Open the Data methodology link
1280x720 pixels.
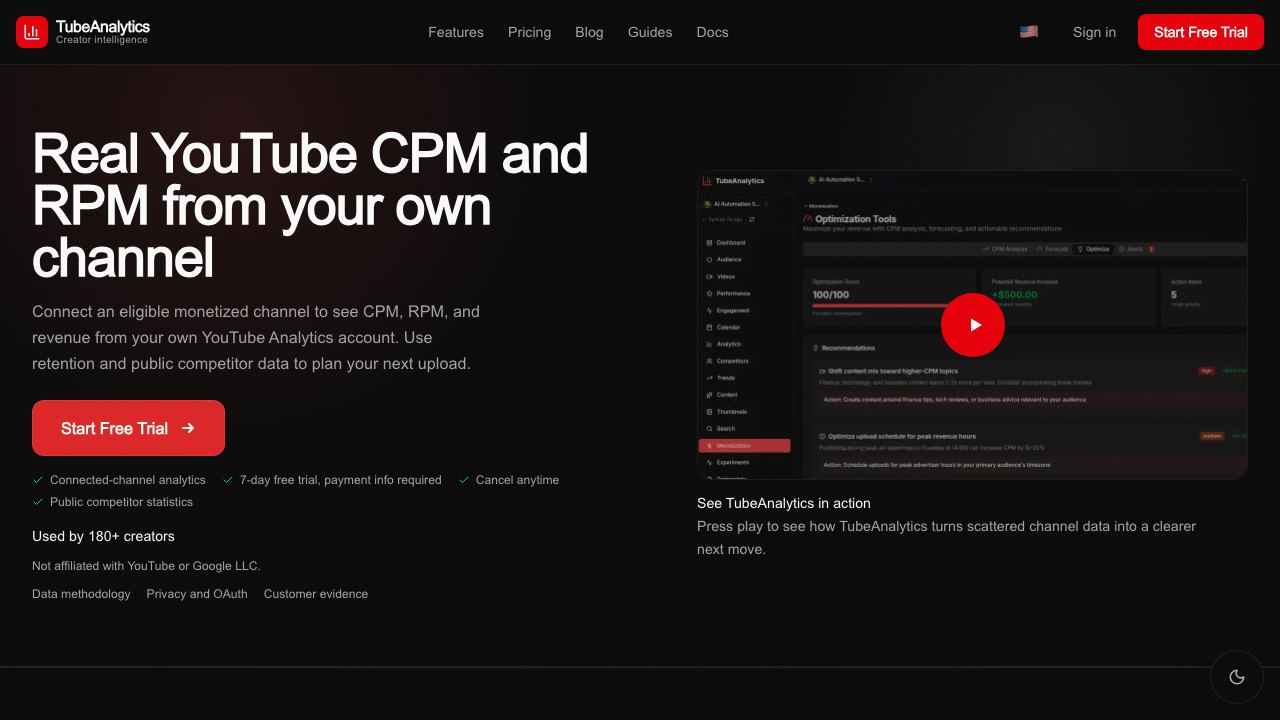coord(81,594)
